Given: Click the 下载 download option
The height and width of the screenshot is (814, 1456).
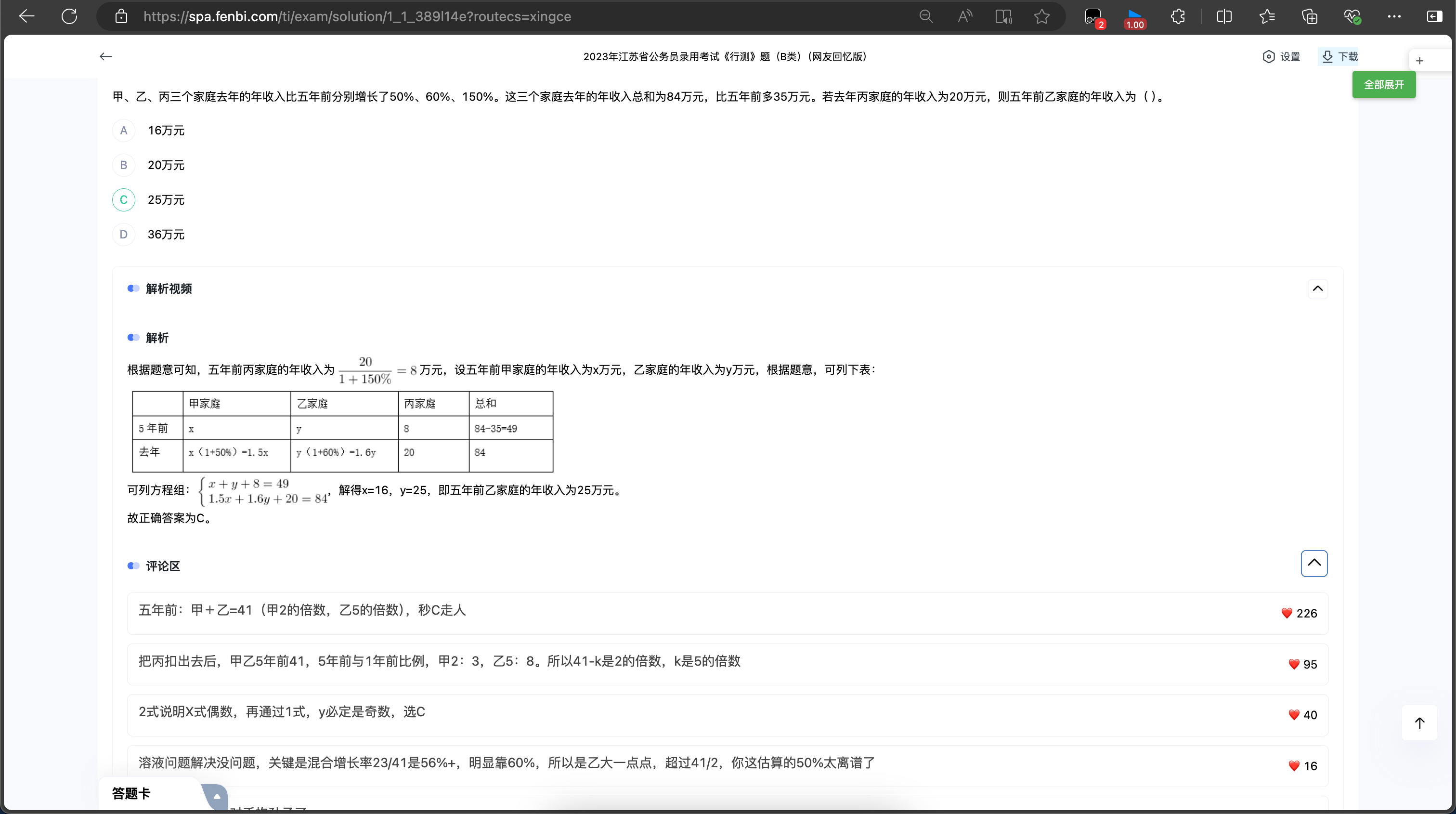Looking at the screenshot, I should point(1340,56).
